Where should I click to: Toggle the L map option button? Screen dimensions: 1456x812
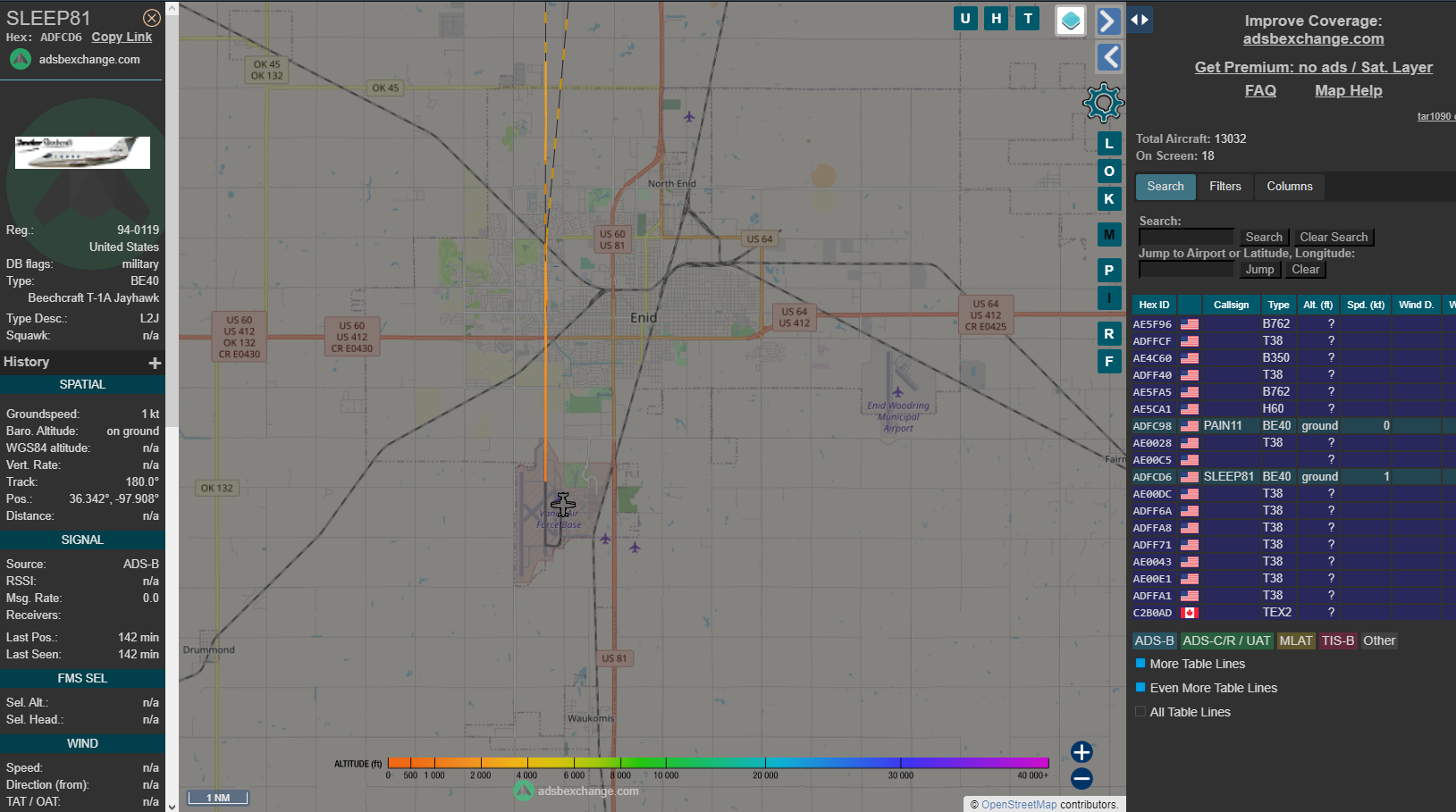point(1109,144)
